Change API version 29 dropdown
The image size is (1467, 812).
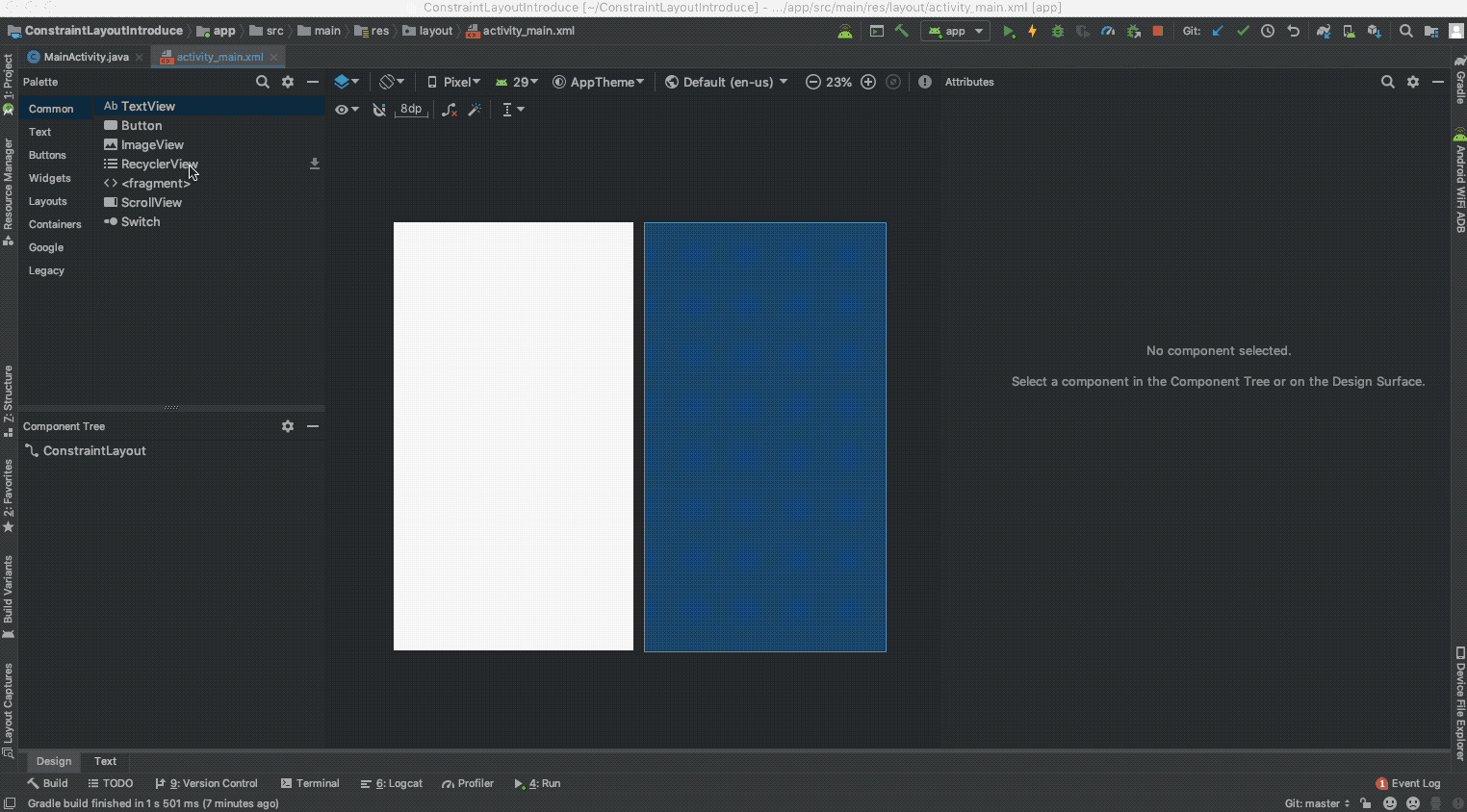click(x=517, y=82)
